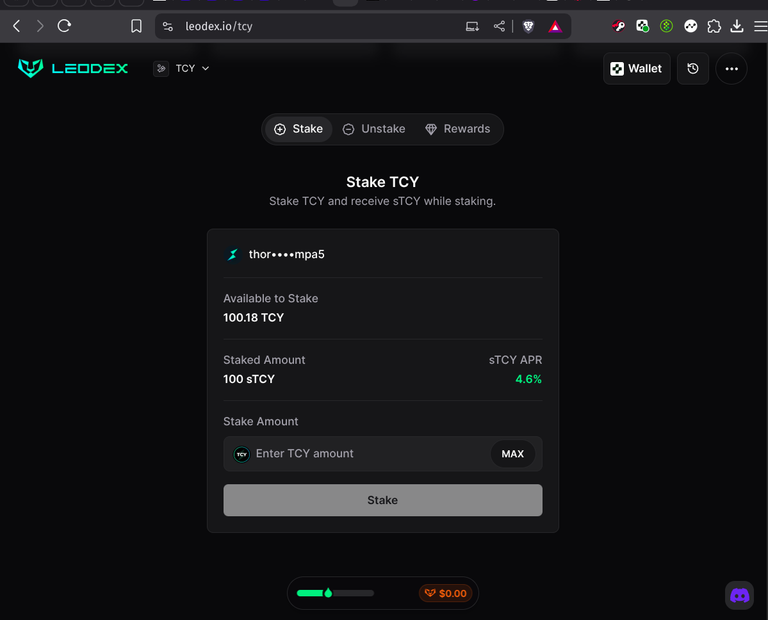Click the Brave Rewards triangle icon
The width and height of the screenshot is (768, 620).
coord(555,26)
